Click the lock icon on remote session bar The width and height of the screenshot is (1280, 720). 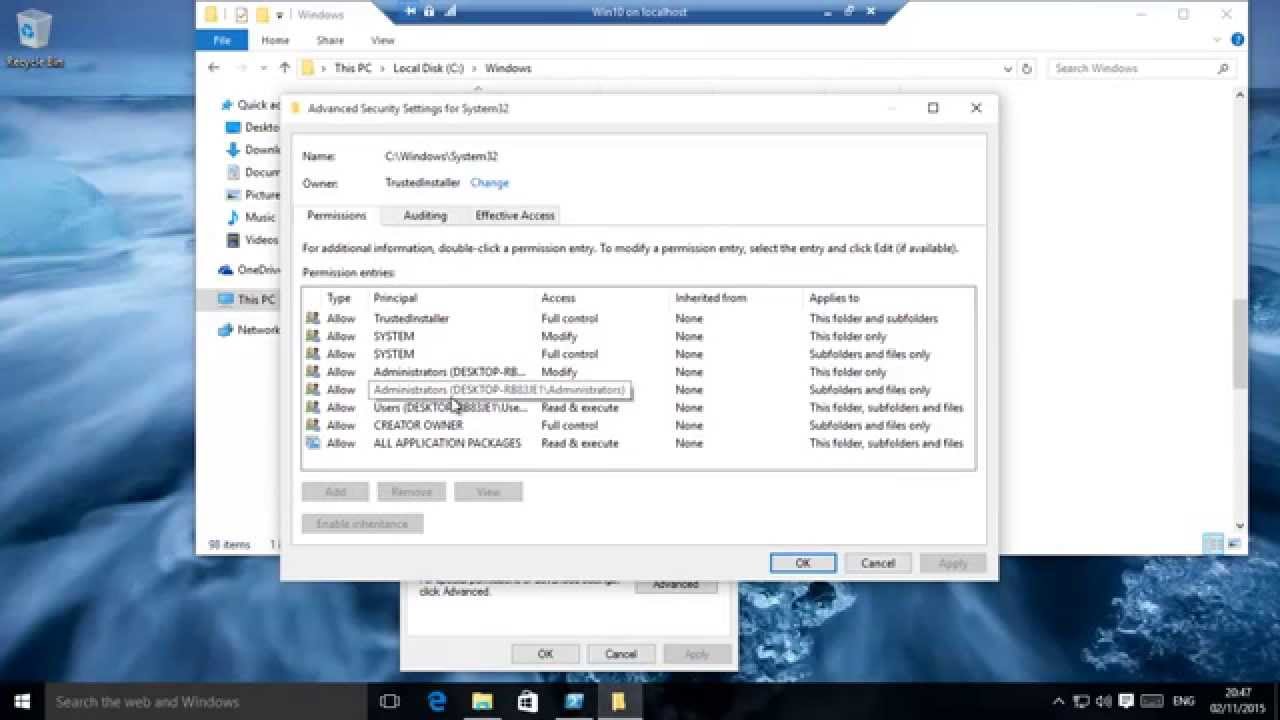coord(429,12)
